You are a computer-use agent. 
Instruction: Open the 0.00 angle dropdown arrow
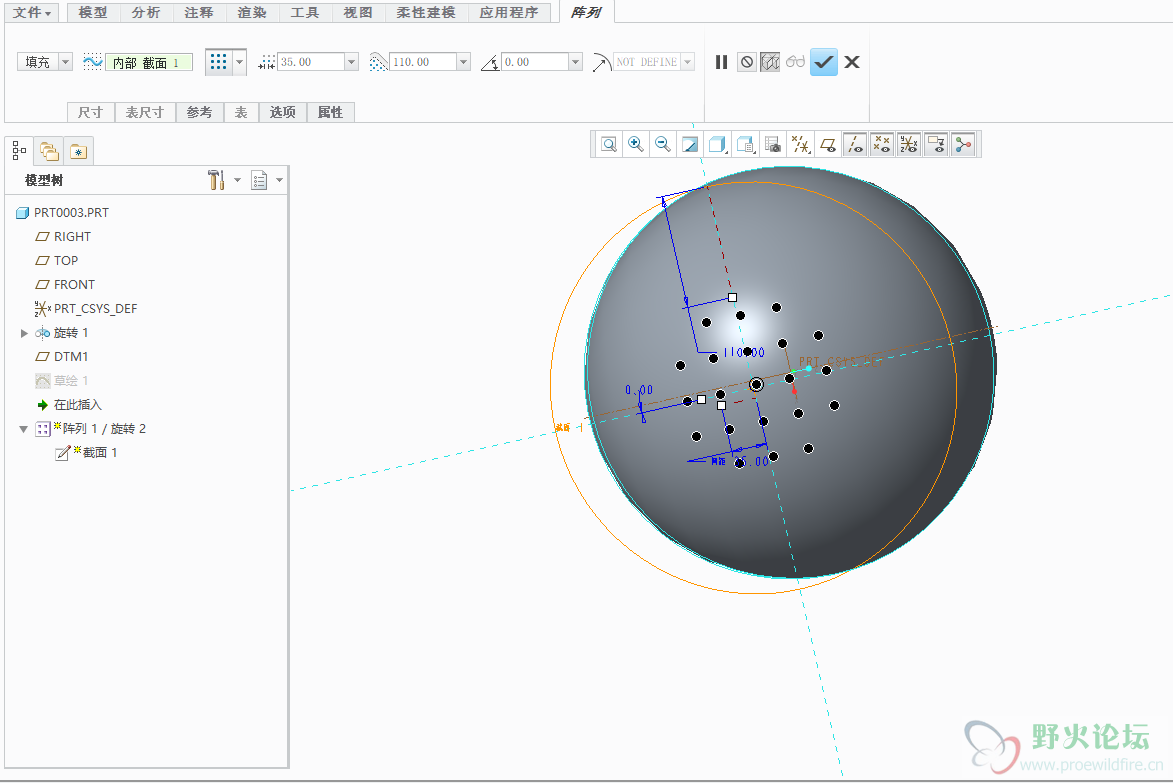click(575, 62)
